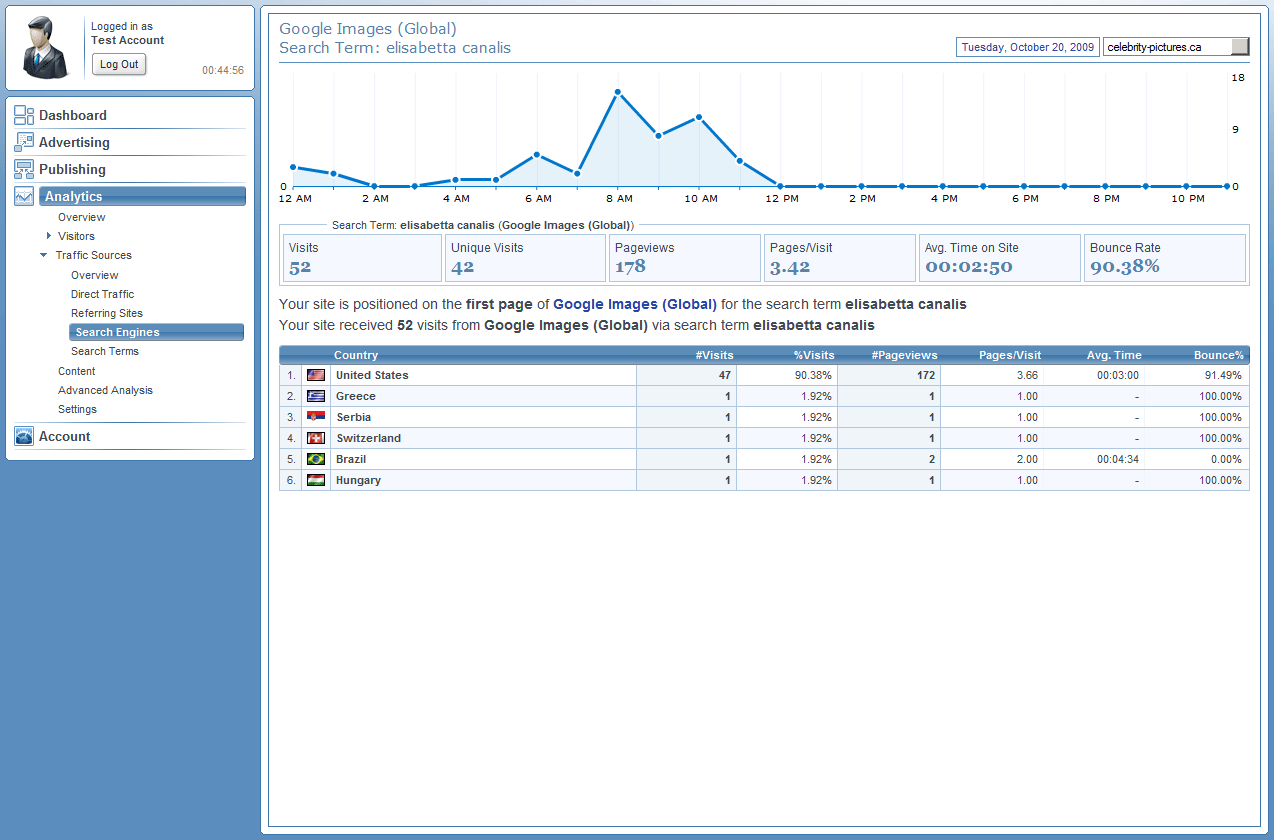The height and width of the screenshot is (840, 1274).
Task: Open the Advertising menu
Action: click(x=74, y=142)
